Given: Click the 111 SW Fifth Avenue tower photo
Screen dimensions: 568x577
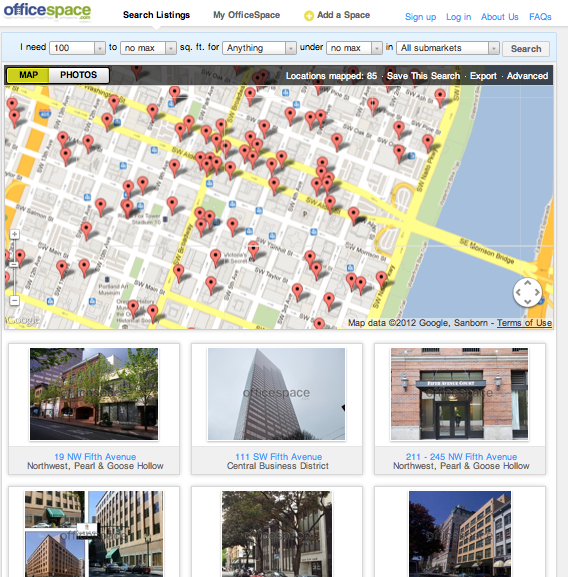Looking at the screenshot, I should [x=276, y=394].
